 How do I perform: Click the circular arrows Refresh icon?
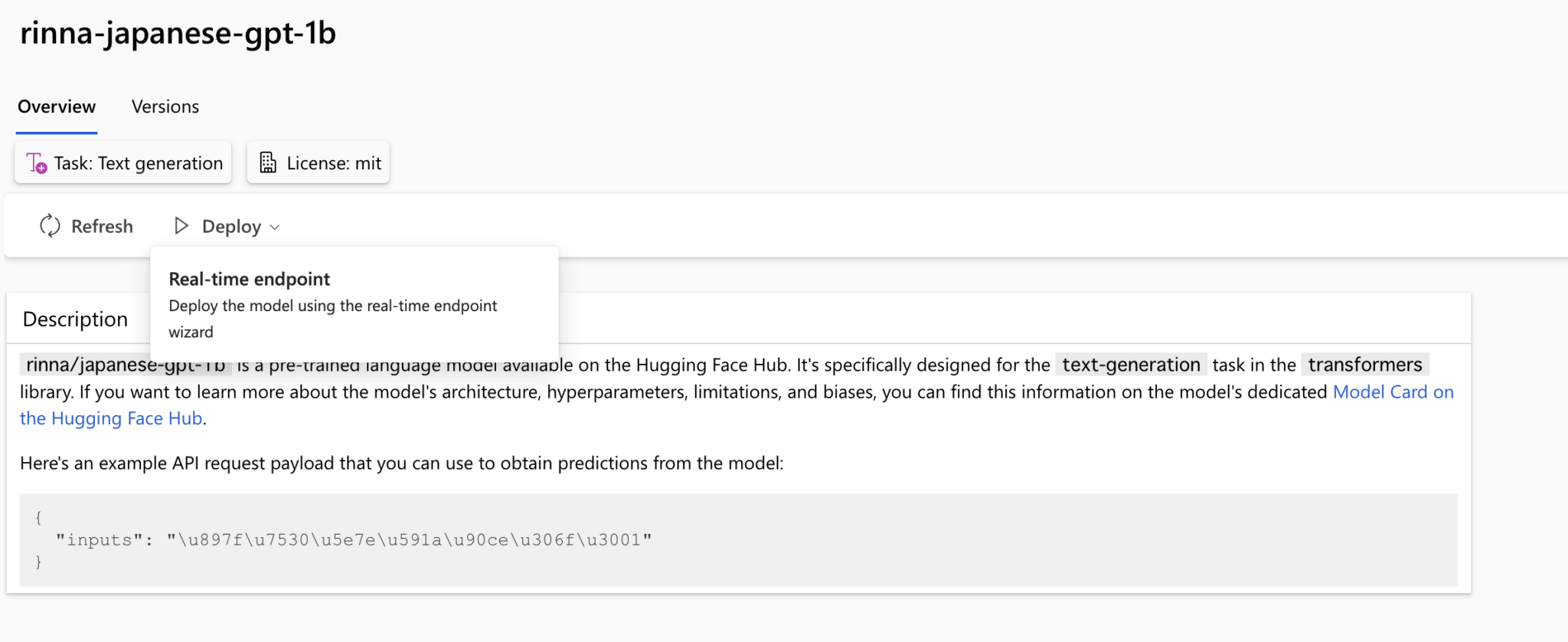(x=50, y=226)
